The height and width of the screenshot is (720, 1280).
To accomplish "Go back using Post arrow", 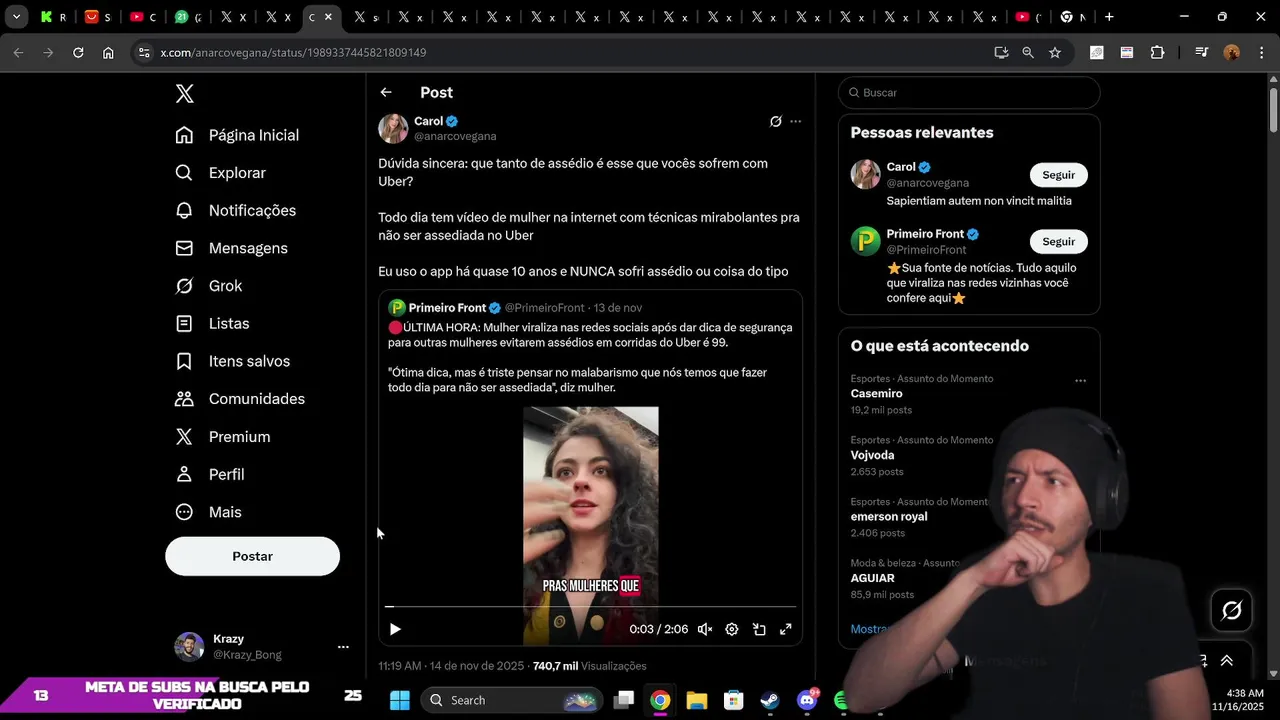I will pyautogui.click(x=386, y=92).
